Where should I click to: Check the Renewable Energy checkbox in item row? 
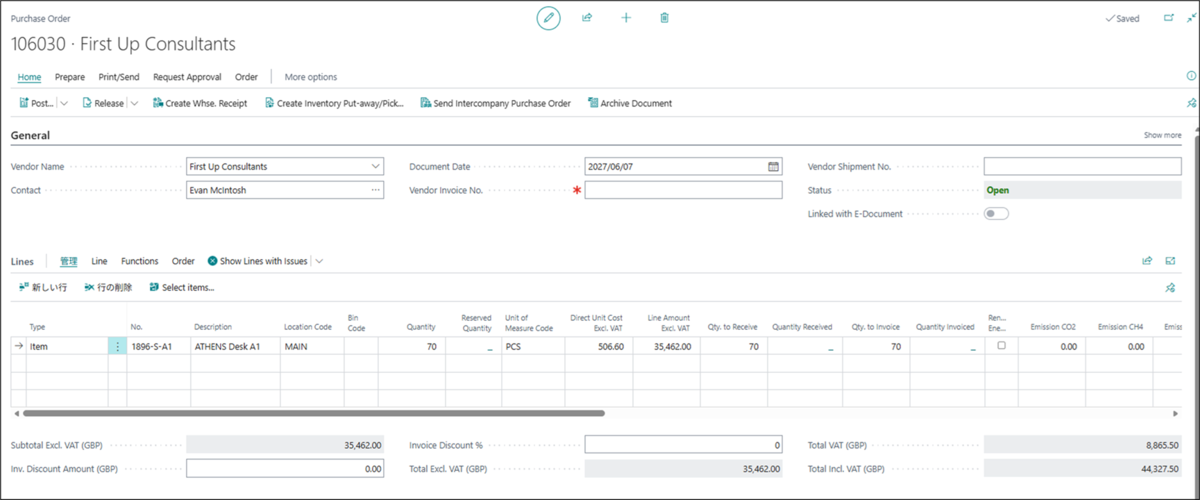coord(1001,345)
